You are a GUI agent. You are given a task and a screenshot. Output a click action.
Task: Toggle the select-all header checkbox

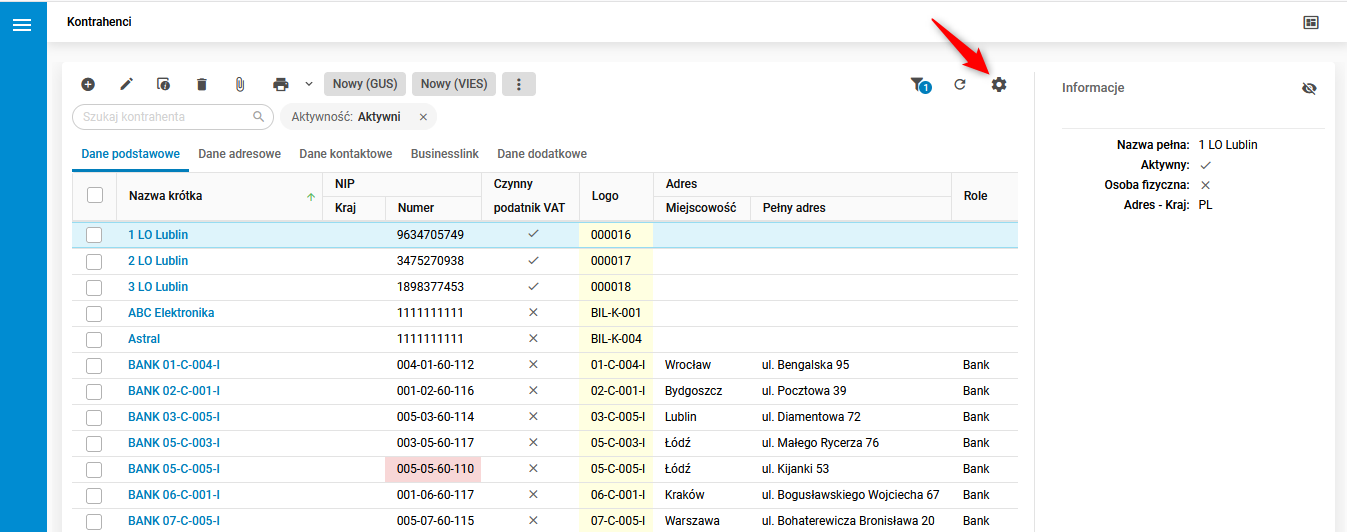point(95,195)
